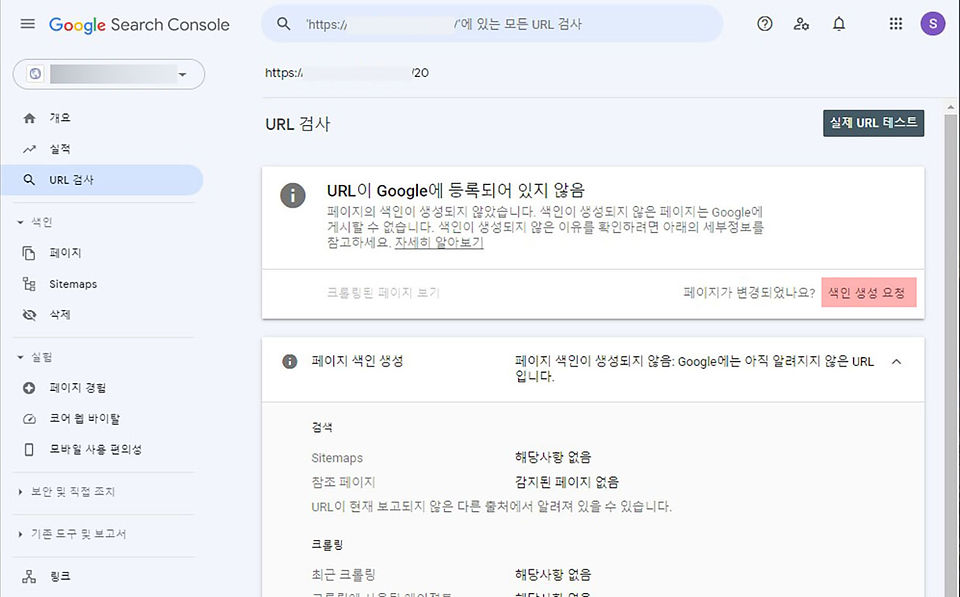Open the Sitemaps report
This screenshot has width=960, height=597.
click(73, 284)
